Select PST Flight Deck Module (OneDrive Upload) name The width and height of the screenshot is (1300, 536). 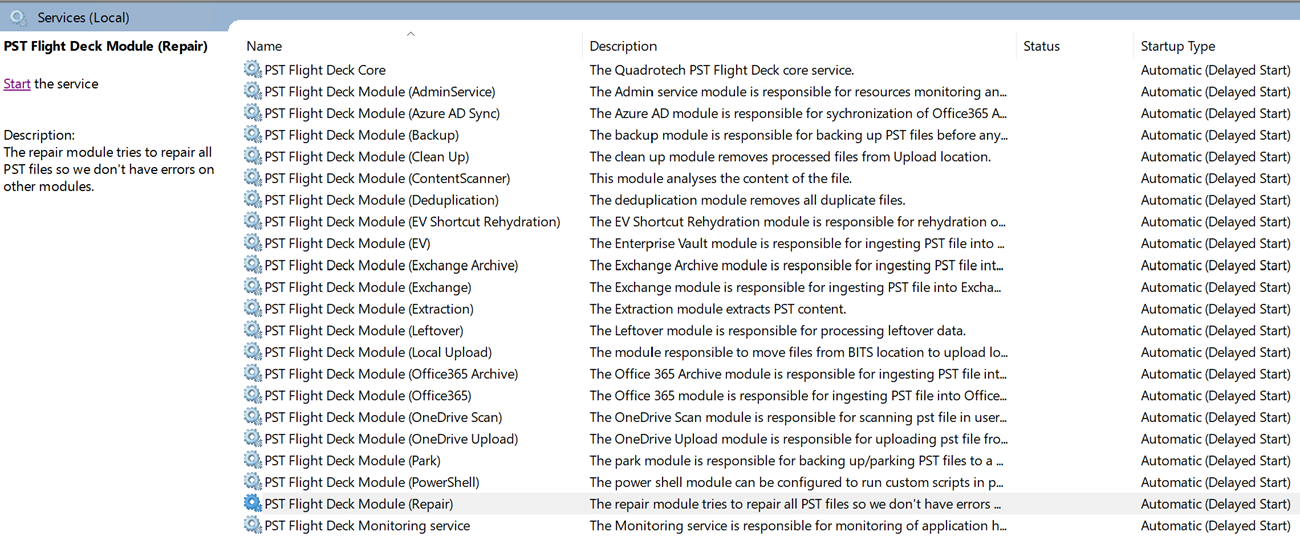(x=392, y=439)
